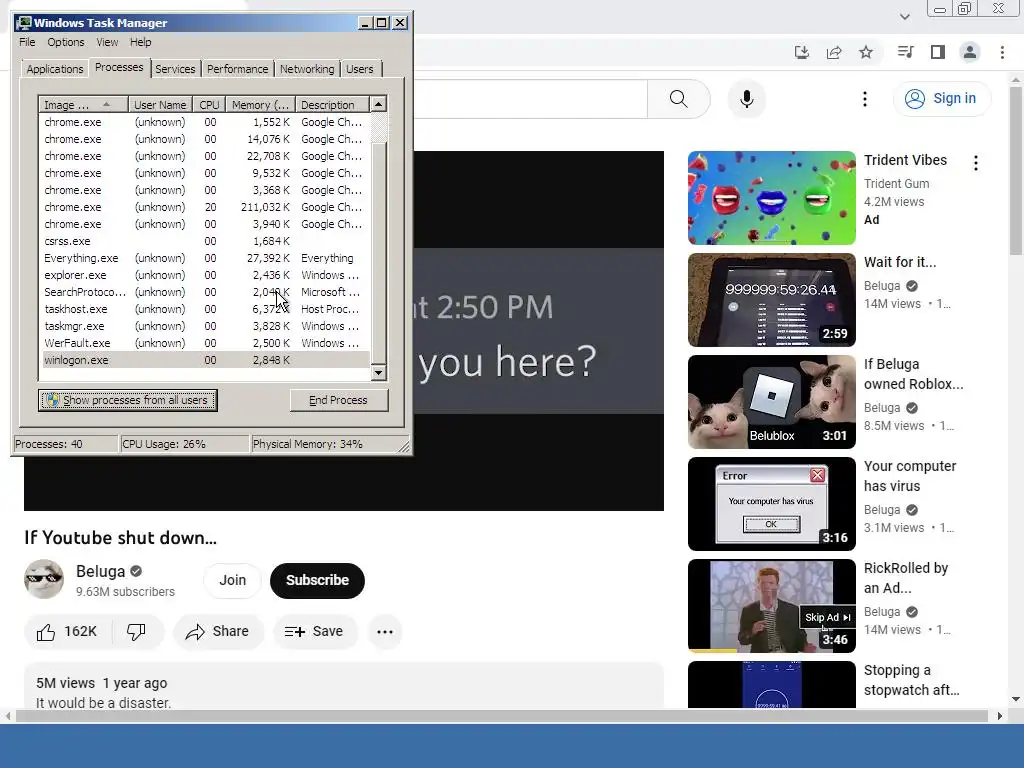Click the Subscribe button
Screen dimensions: 1024x768
pos(317,581)
